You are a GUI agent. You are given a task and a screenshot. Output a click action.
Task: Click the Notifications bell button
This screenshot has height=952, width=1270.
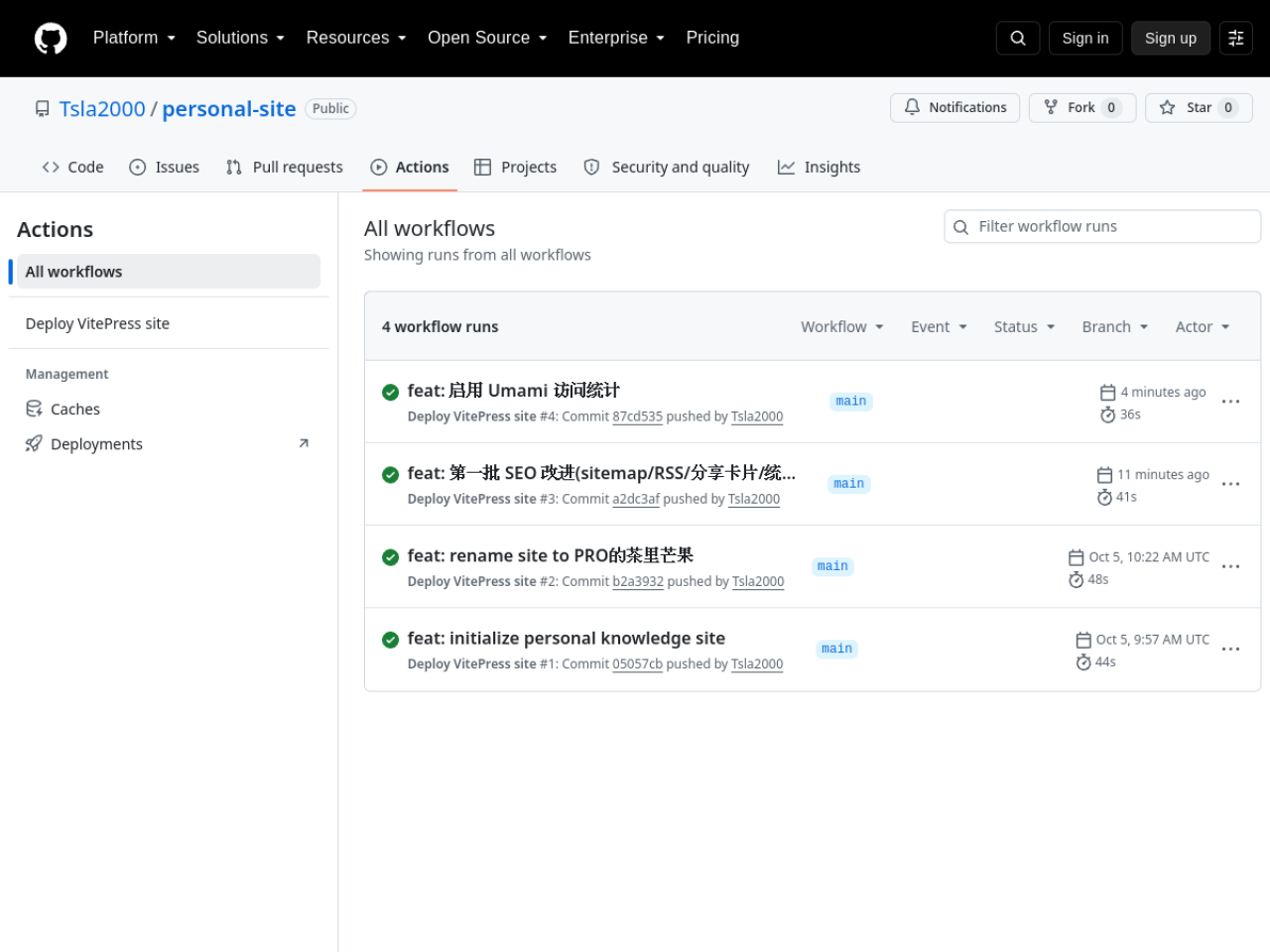[x=955, y=107]
